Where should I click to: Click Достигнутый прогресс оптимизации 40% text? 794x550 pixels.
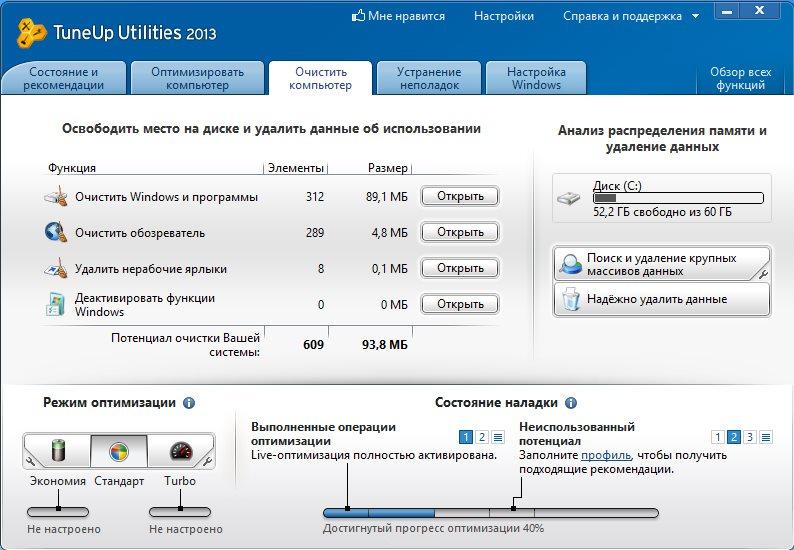[433, 528]
